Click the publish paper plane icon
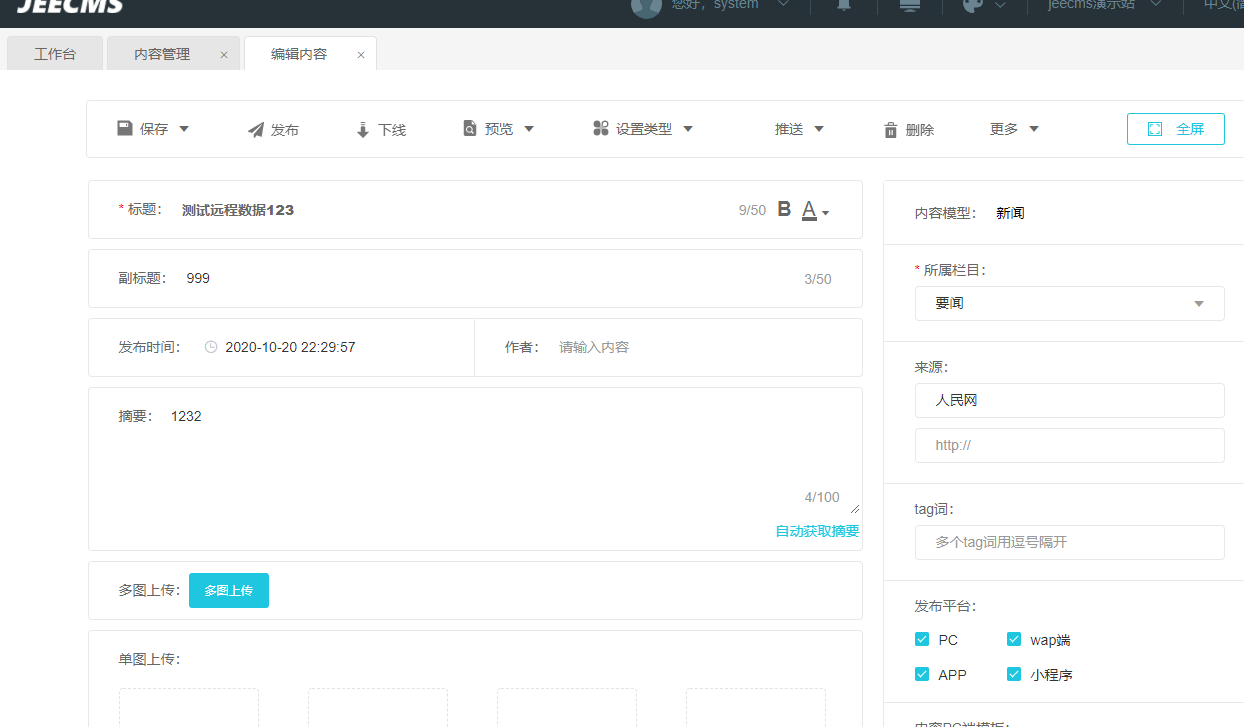Screen dimensions: 1244x727 256,130
